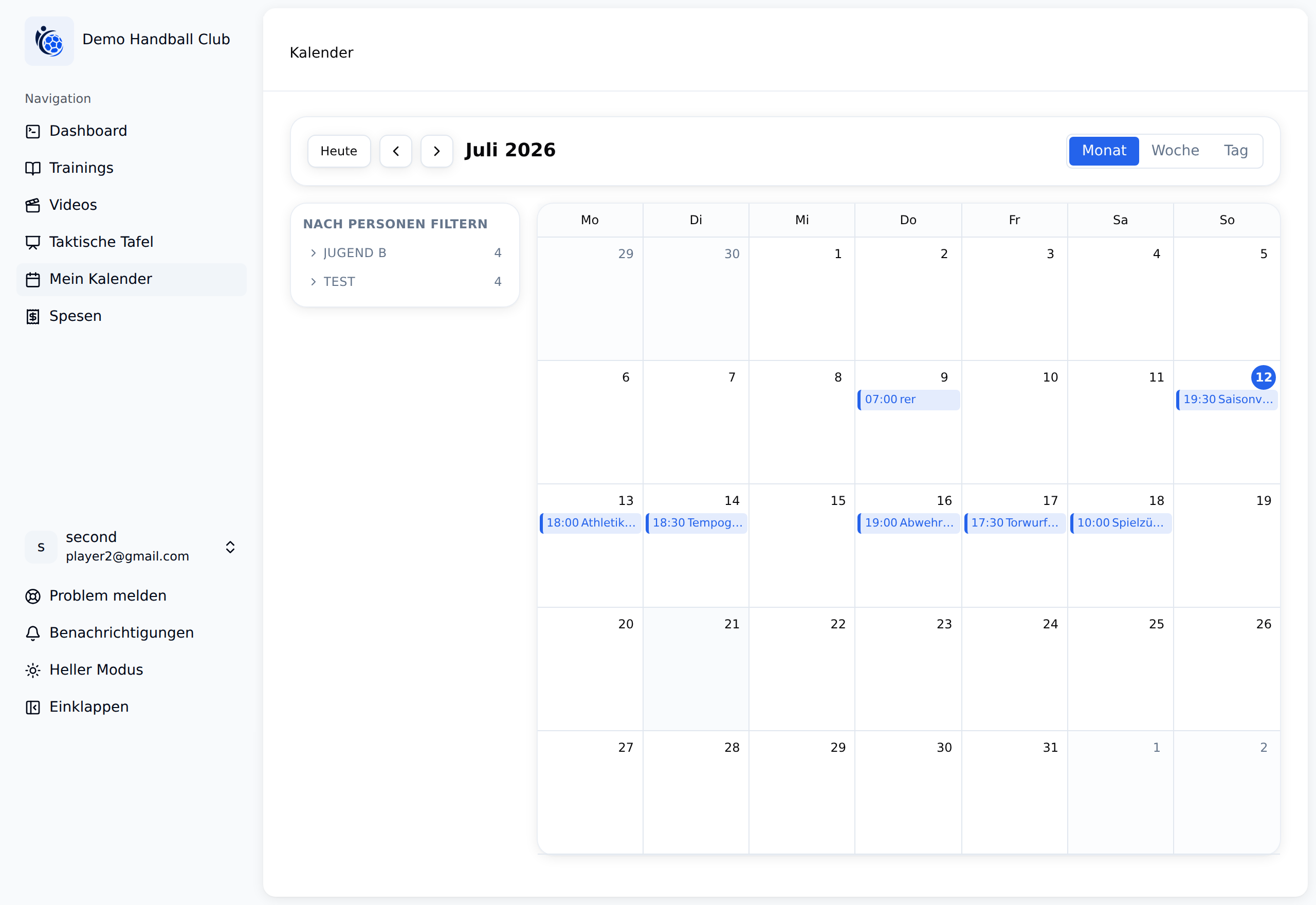Open the 19:00 Abwehr… event
This screenshot has height=905, width=1316.
pyautogui.click(x=908, y=523)
